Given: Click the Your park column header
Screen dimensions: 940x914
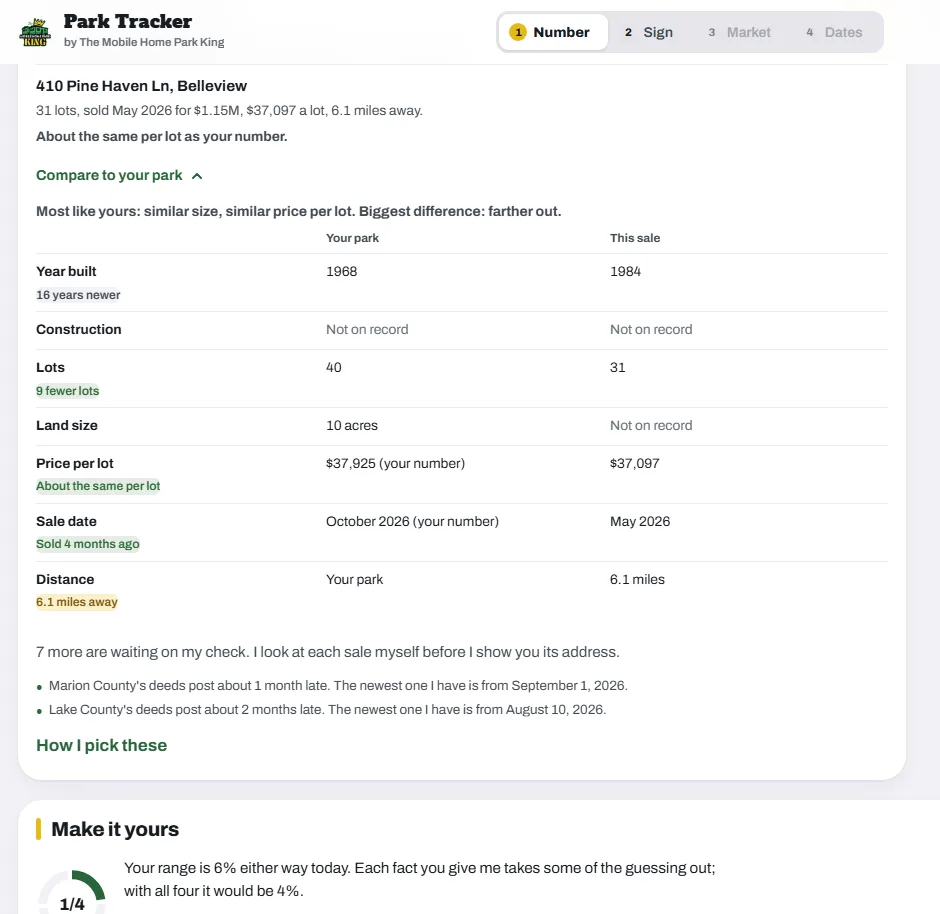Looking at the screenshot, I should [352, 238].
